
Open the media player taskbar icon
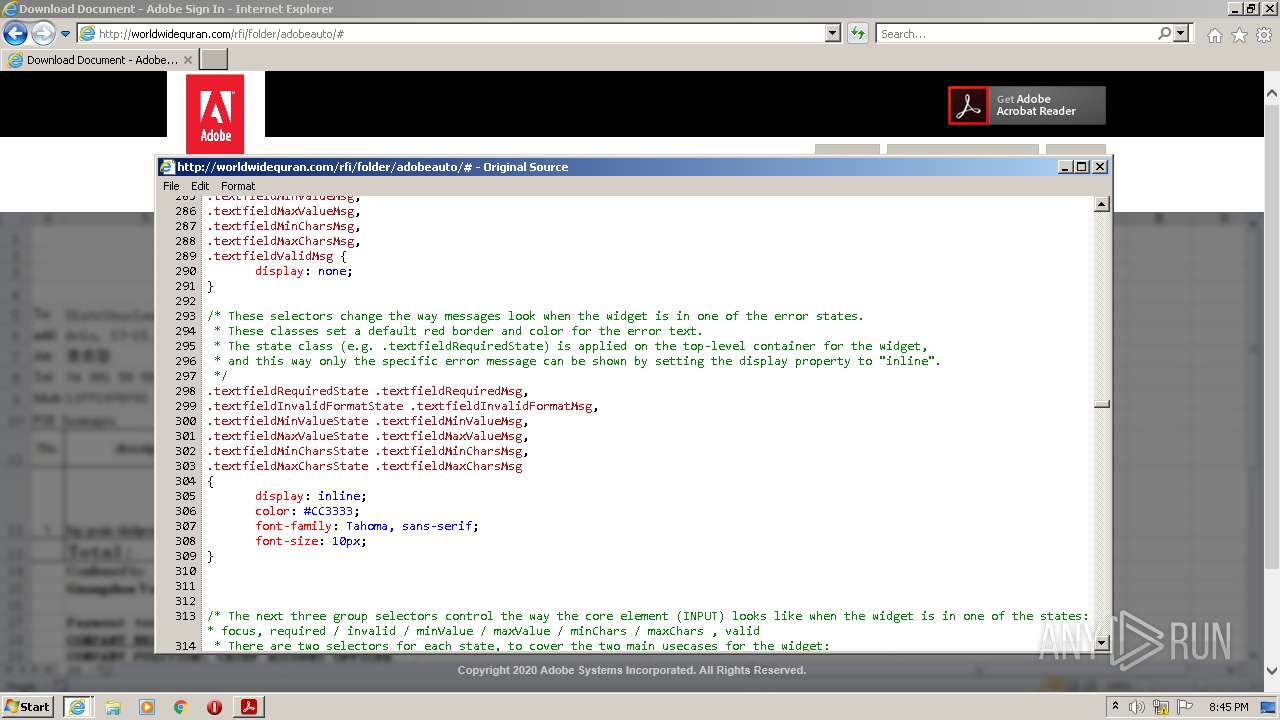click(147, 707)
